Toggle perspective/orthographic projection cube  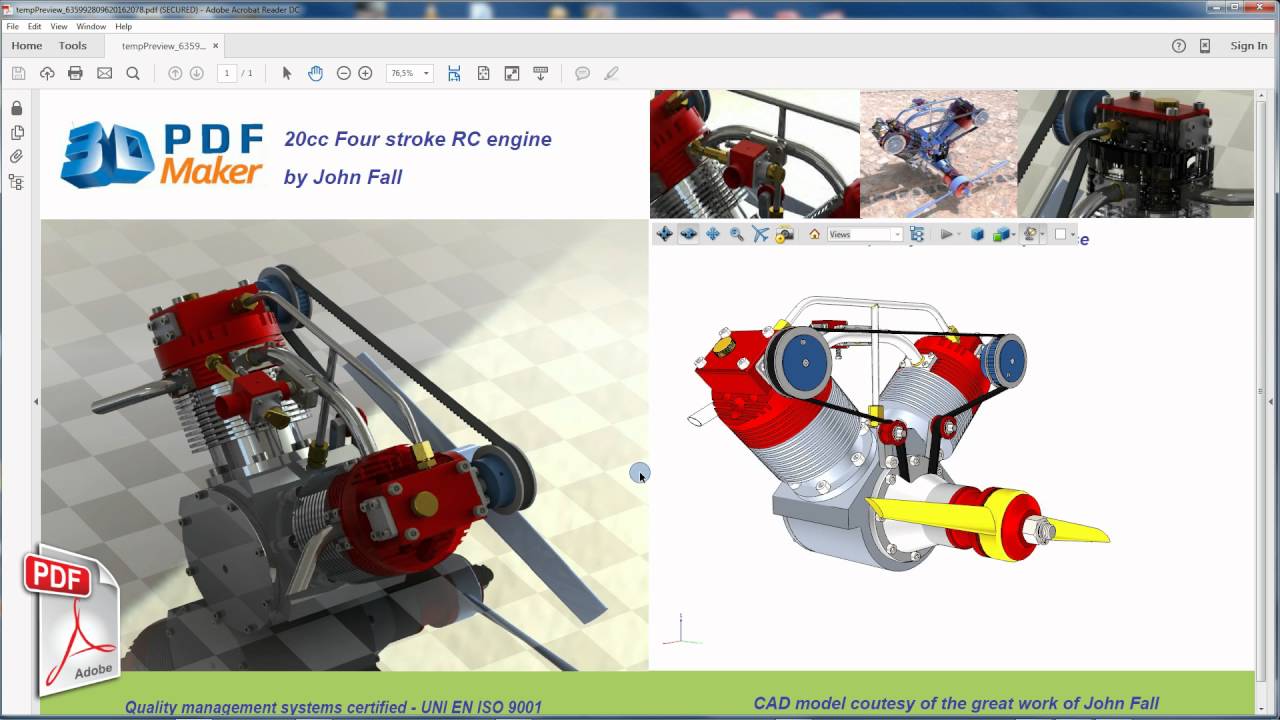point(977,234)
